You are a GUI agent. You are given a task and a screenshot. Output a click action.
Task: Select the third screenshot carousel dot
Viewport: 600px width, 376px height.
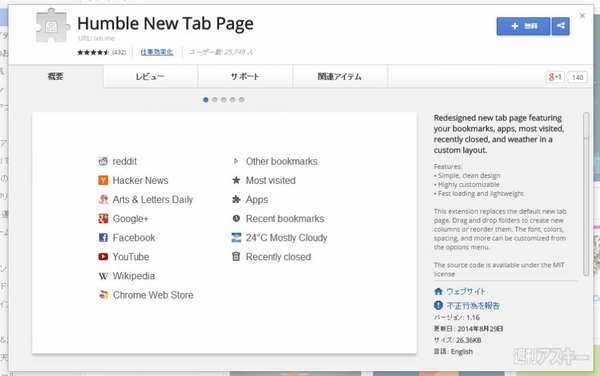pos(223,100)
